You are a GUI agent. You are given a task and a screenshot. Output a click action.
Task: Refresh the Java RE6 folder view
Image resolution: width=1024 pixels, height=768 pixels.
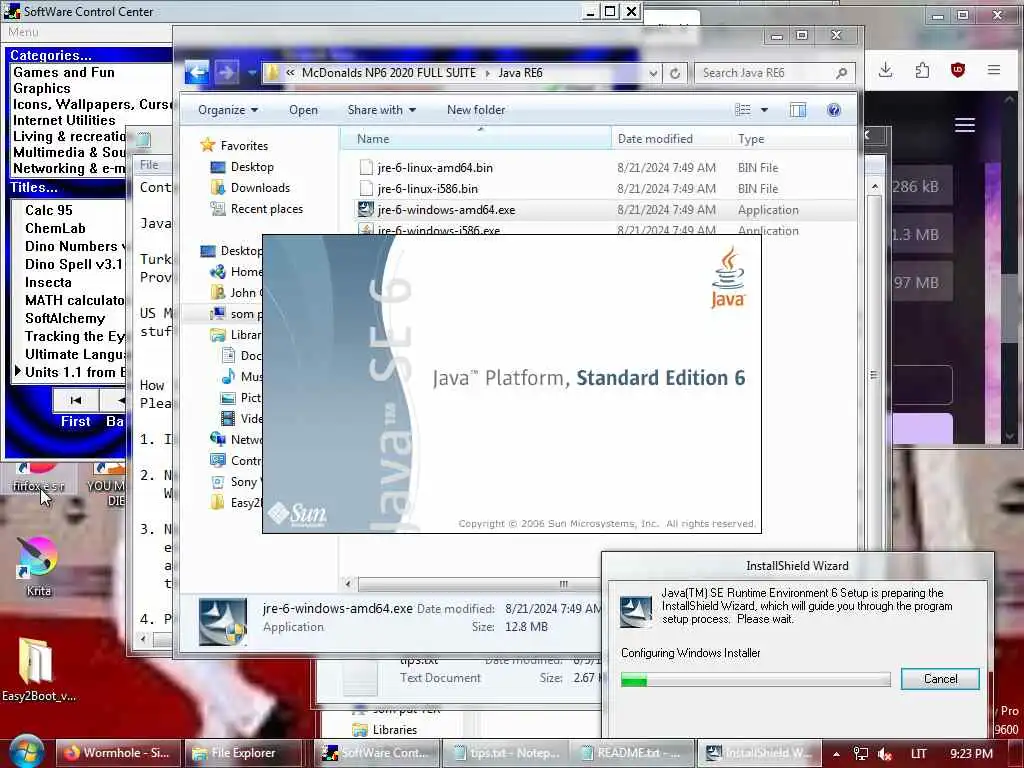(x=675, y=73)
